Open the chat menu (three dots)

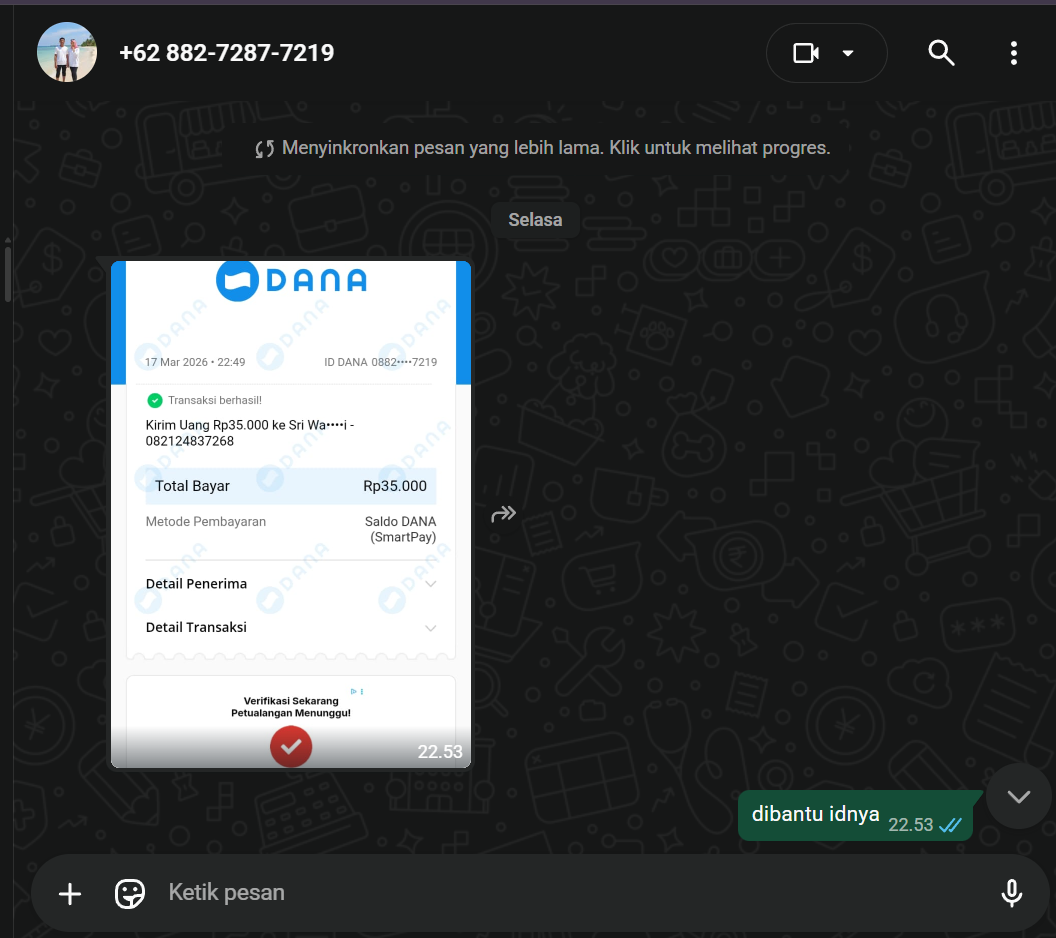(x=1013, y=53)
